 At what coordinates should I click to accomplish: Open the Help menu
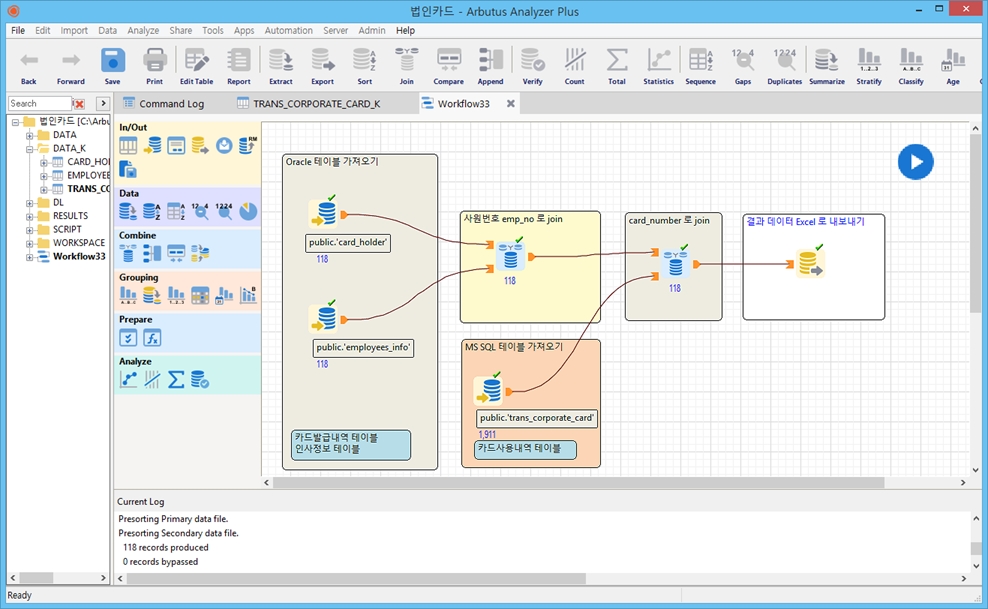coord(405,30)
